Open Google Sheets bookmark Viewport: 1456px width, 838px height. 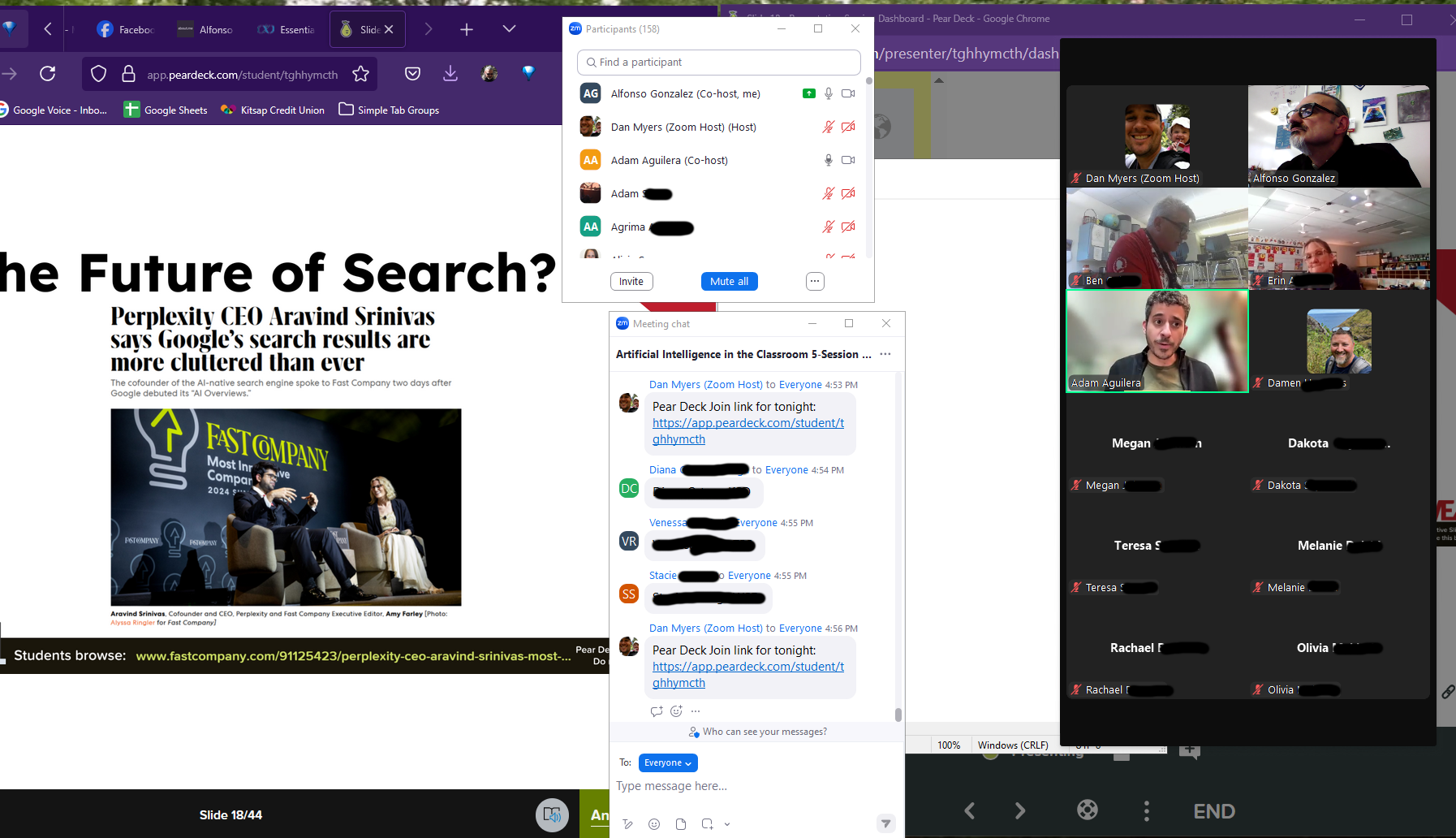click(166, 110)
